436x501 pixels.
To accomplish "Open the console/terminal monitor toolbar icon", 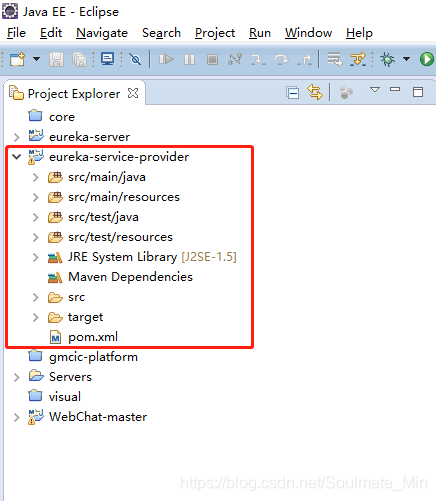I will (108, 59).
